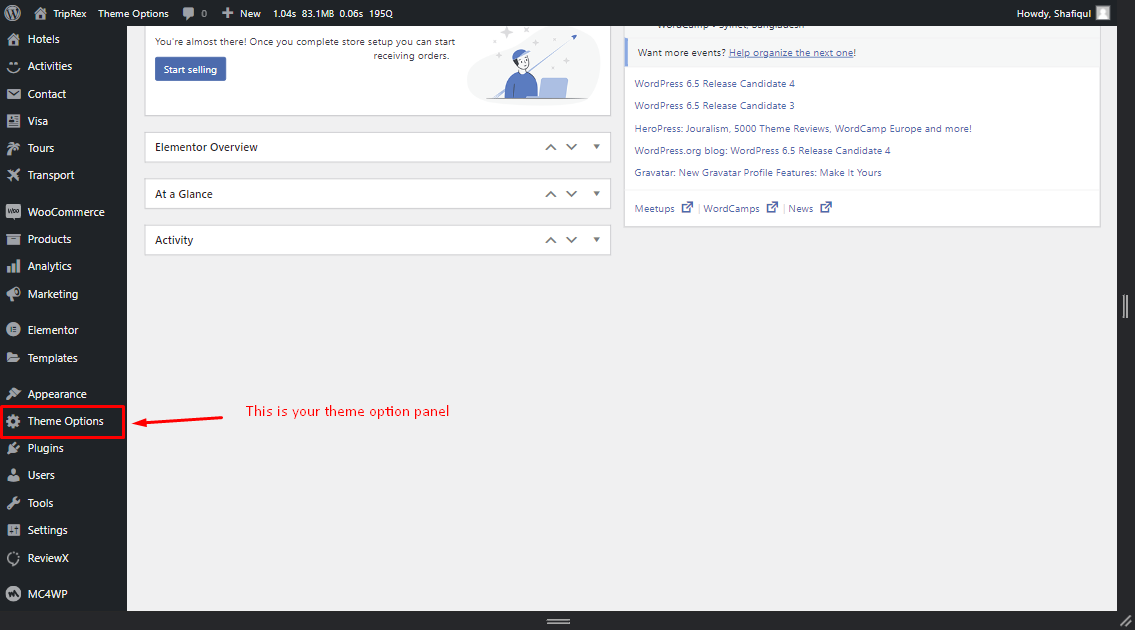Click external link icon next to News
Viewport: 1135px width, 630px height.
click(826, 207)
